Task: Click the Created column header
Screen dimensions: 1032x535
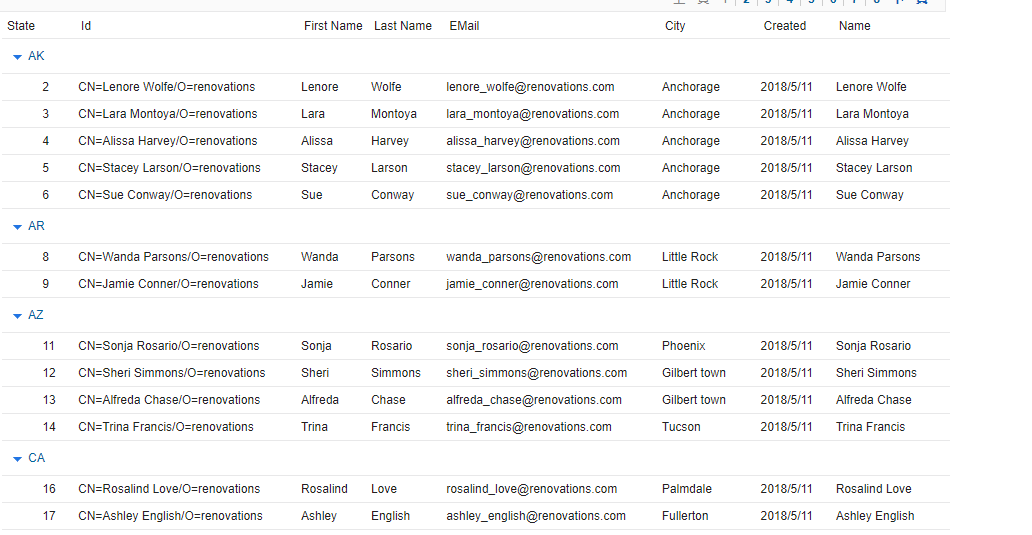Action: pos(784,26)
